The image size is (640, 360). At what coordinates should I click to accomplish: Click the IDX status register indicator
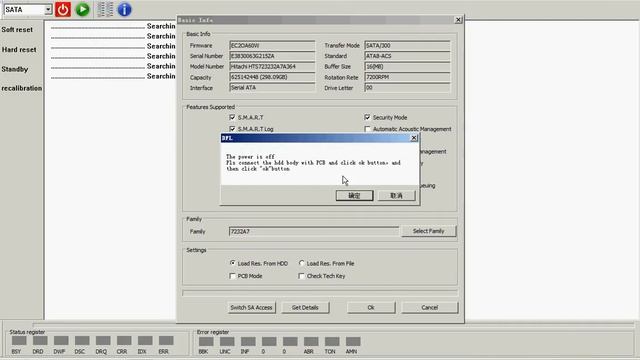[145, 340]
